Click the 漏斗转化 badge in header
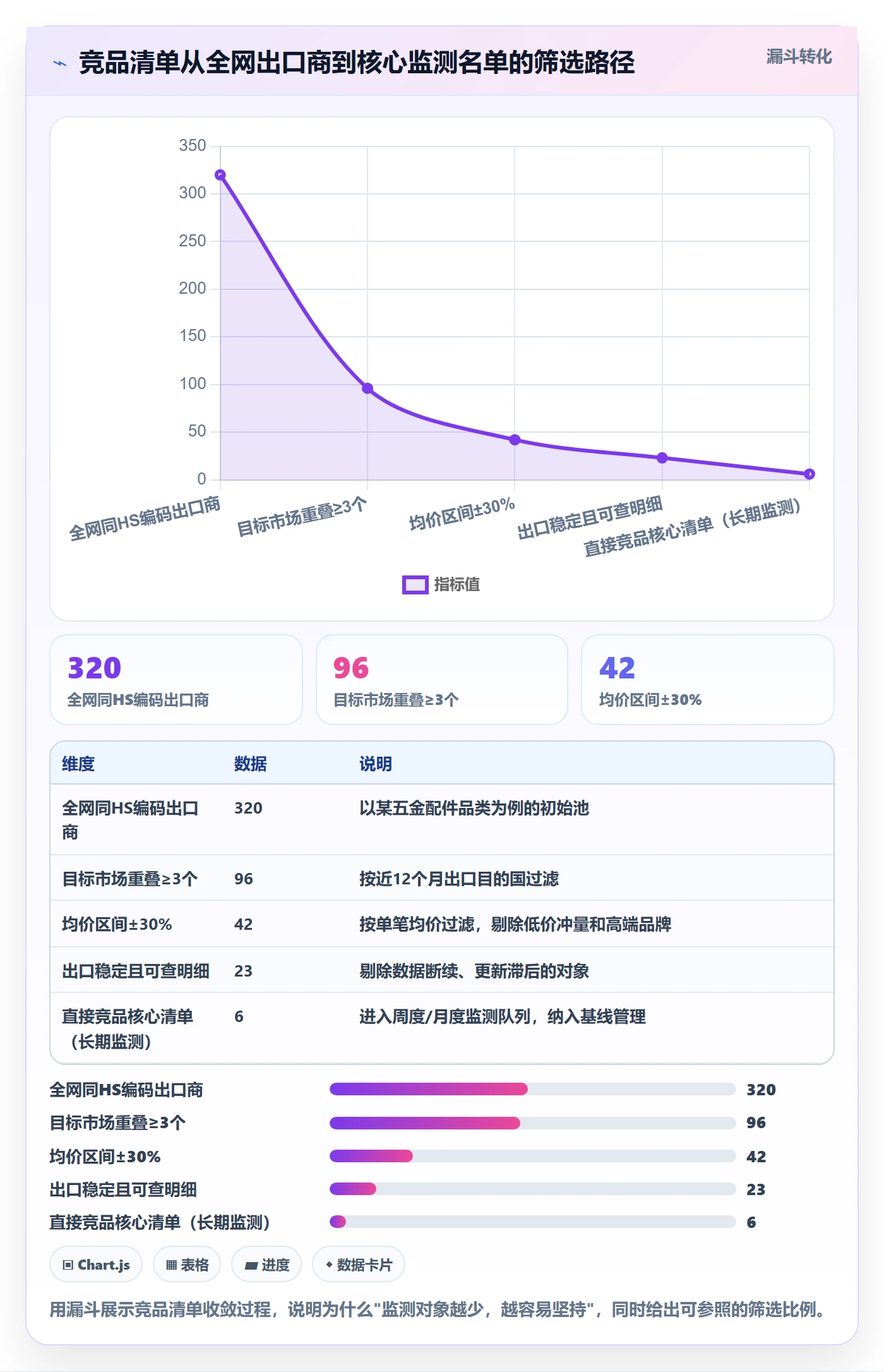The width and height of the screenshot is (884, 1372). [799, 57]
